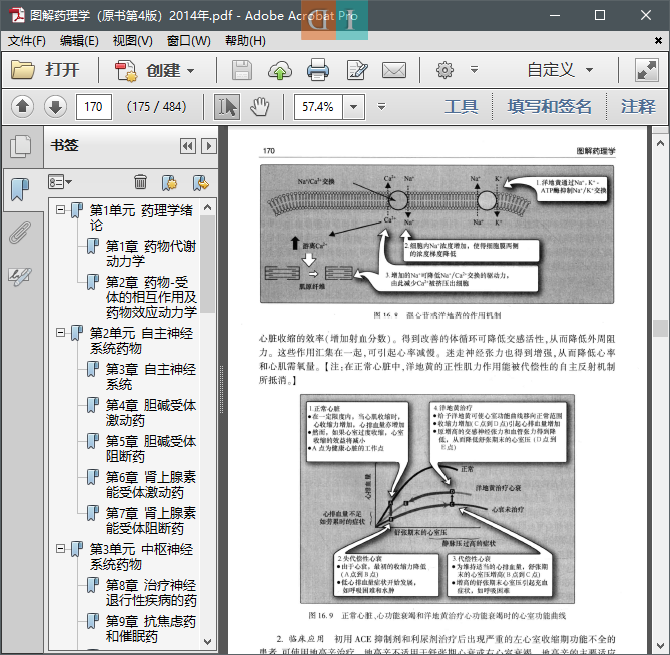The image size is (670, 655).
Task: Open bookmark 第9章 抗焦虑药和催眠药
Action: click(150, 629)
